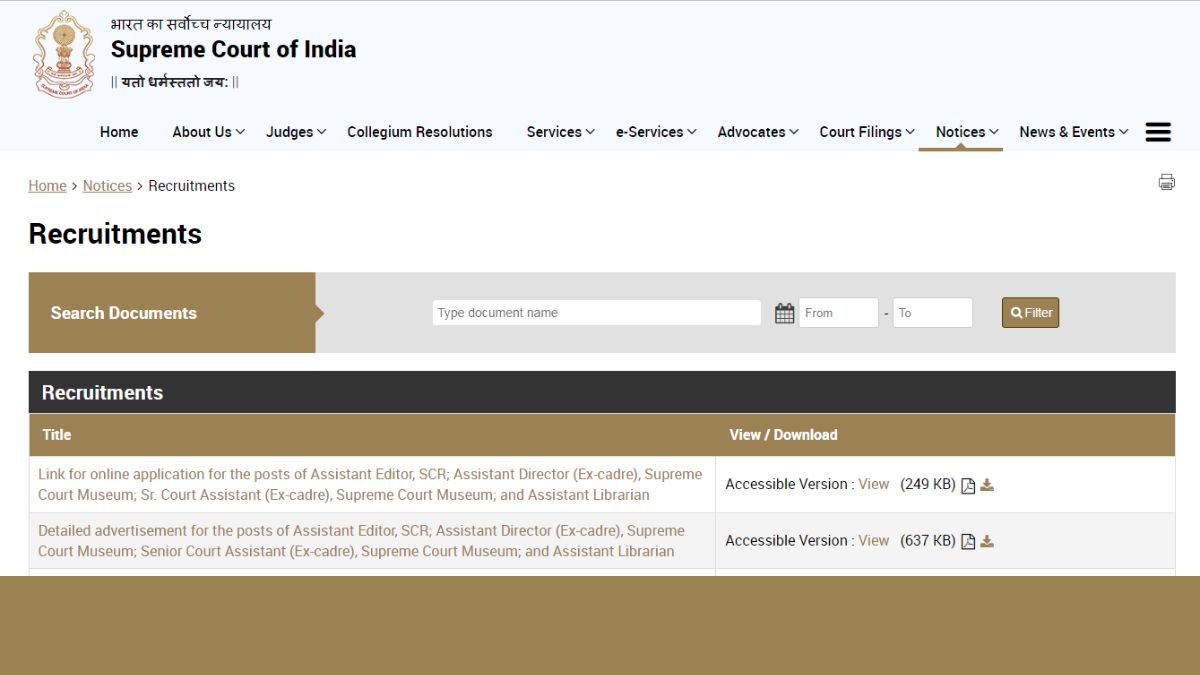Image resolution: width=1200 pixels, height=675 pixels.
Task: Open the Notices breadcrumb link
Action: pos(107,185)
